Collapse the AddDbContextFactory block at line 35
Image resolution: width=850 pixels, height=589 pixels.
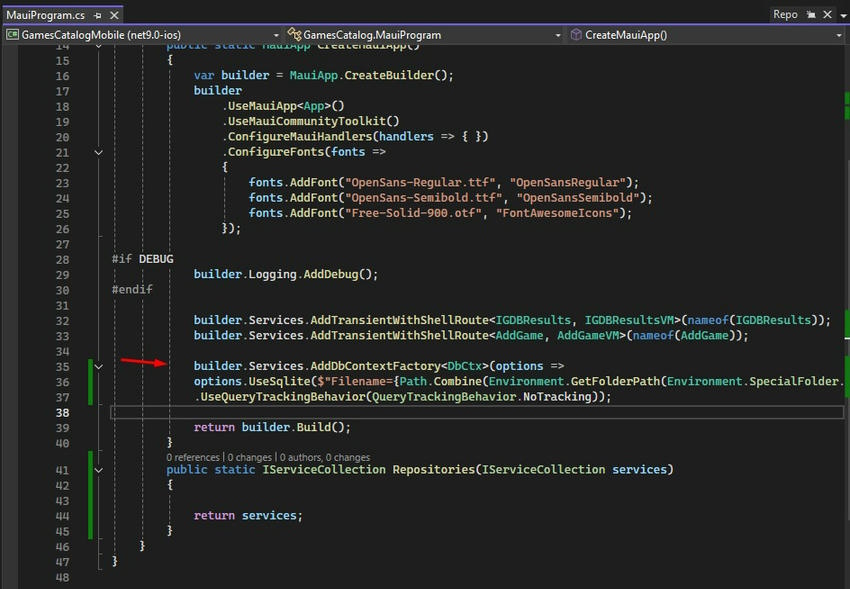[97, 366]
